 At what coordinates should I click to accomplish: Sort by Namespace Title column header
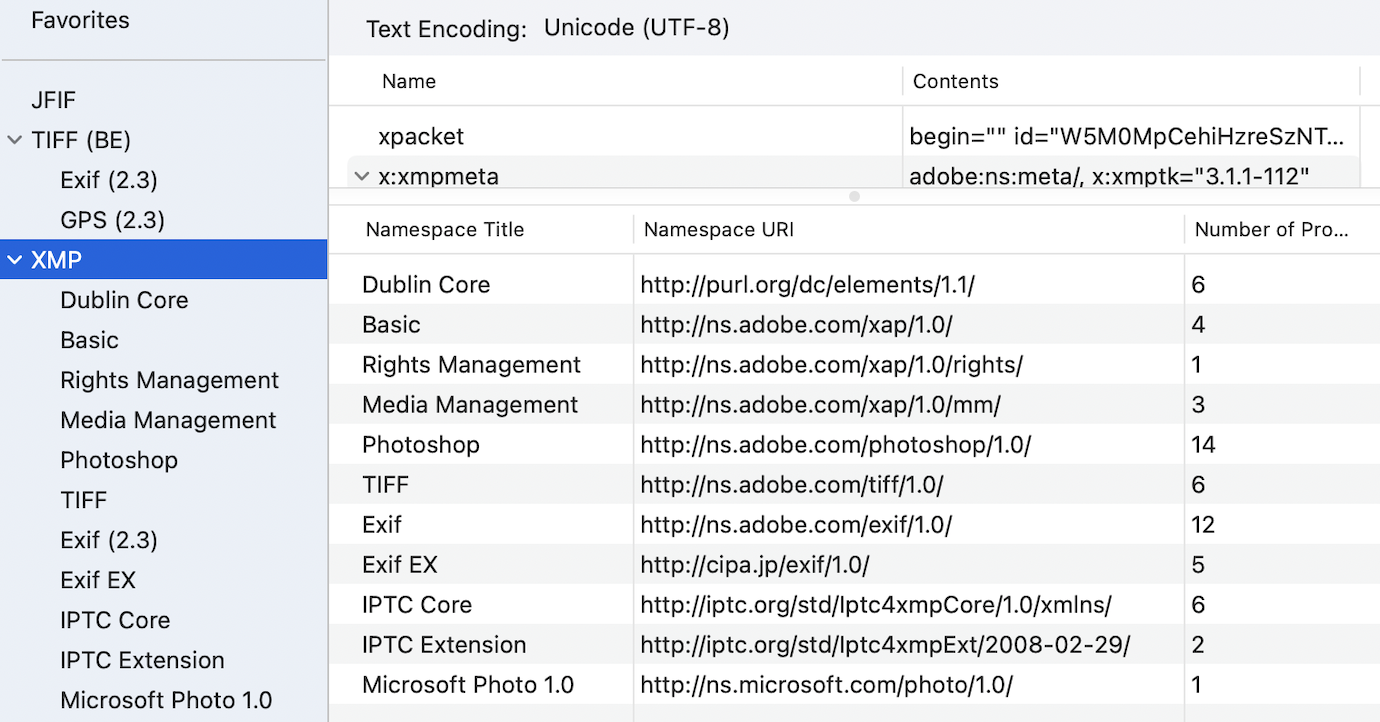point(445,229)
